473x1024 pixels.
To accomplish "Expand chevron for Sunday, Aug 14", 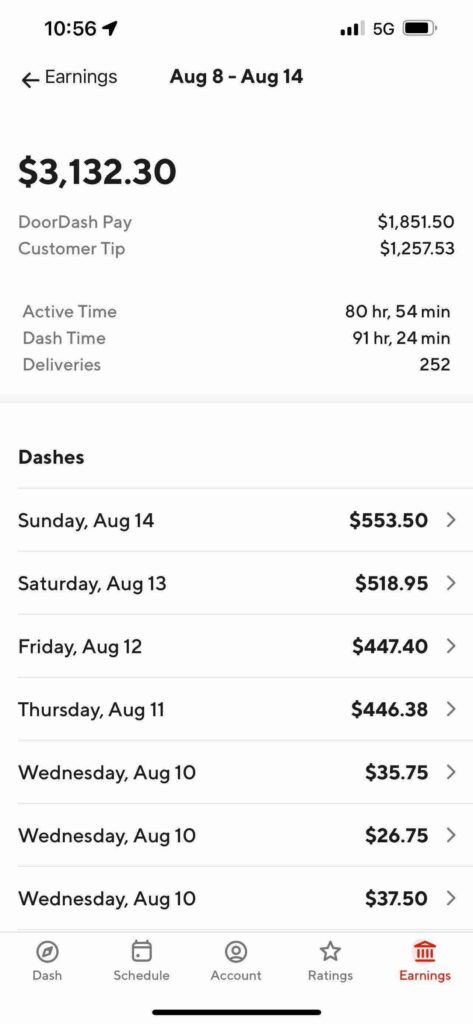I will point(450,520).
